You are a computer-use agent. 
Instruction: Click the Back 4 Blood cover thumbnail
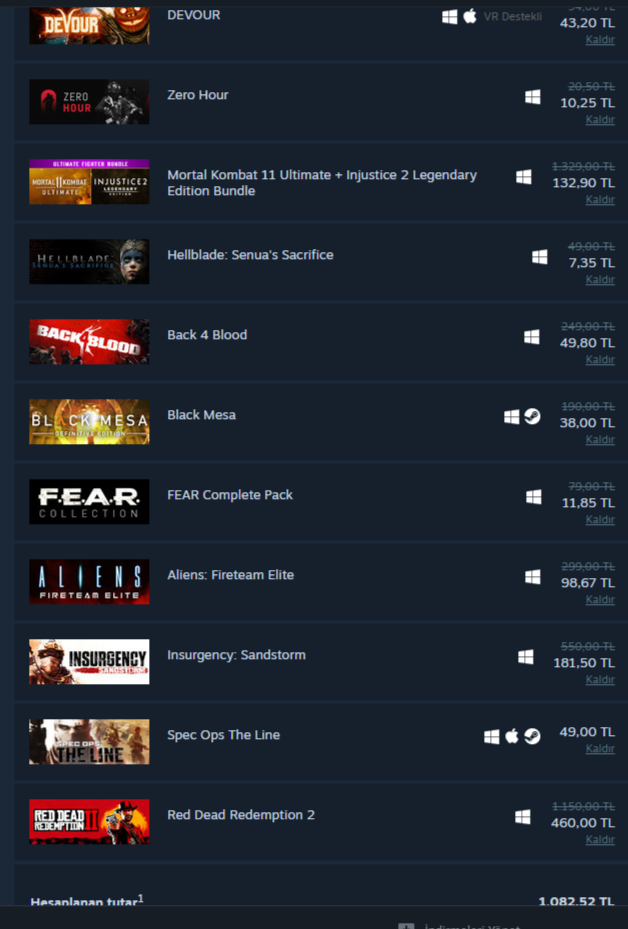pyautogui.click(x=89, y=342)
